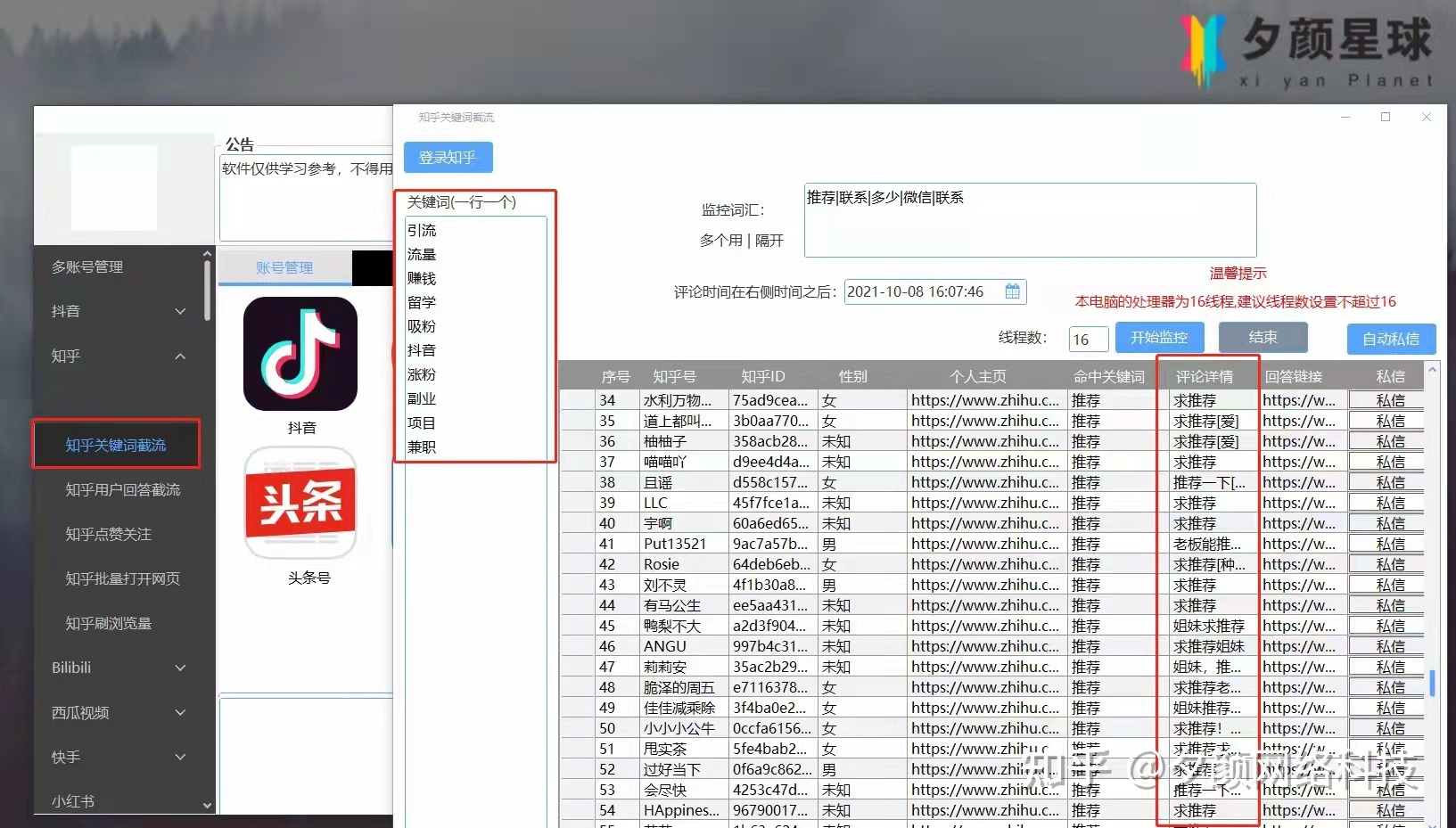Close the 知乎关键词截流 window
Screen dimensions: 1456x828
(1426, 117)
